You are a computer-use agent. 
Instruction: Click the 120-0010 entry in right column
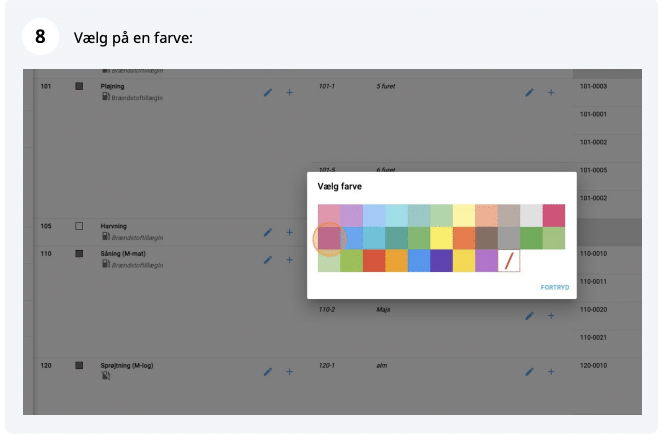[594, 366]
